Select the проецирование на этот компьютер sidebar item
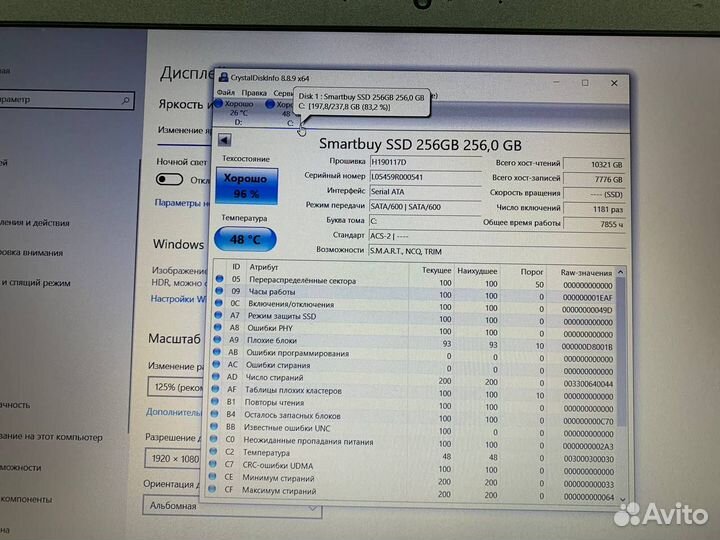Viewport: 720px width, 540px height. (51, 437)
